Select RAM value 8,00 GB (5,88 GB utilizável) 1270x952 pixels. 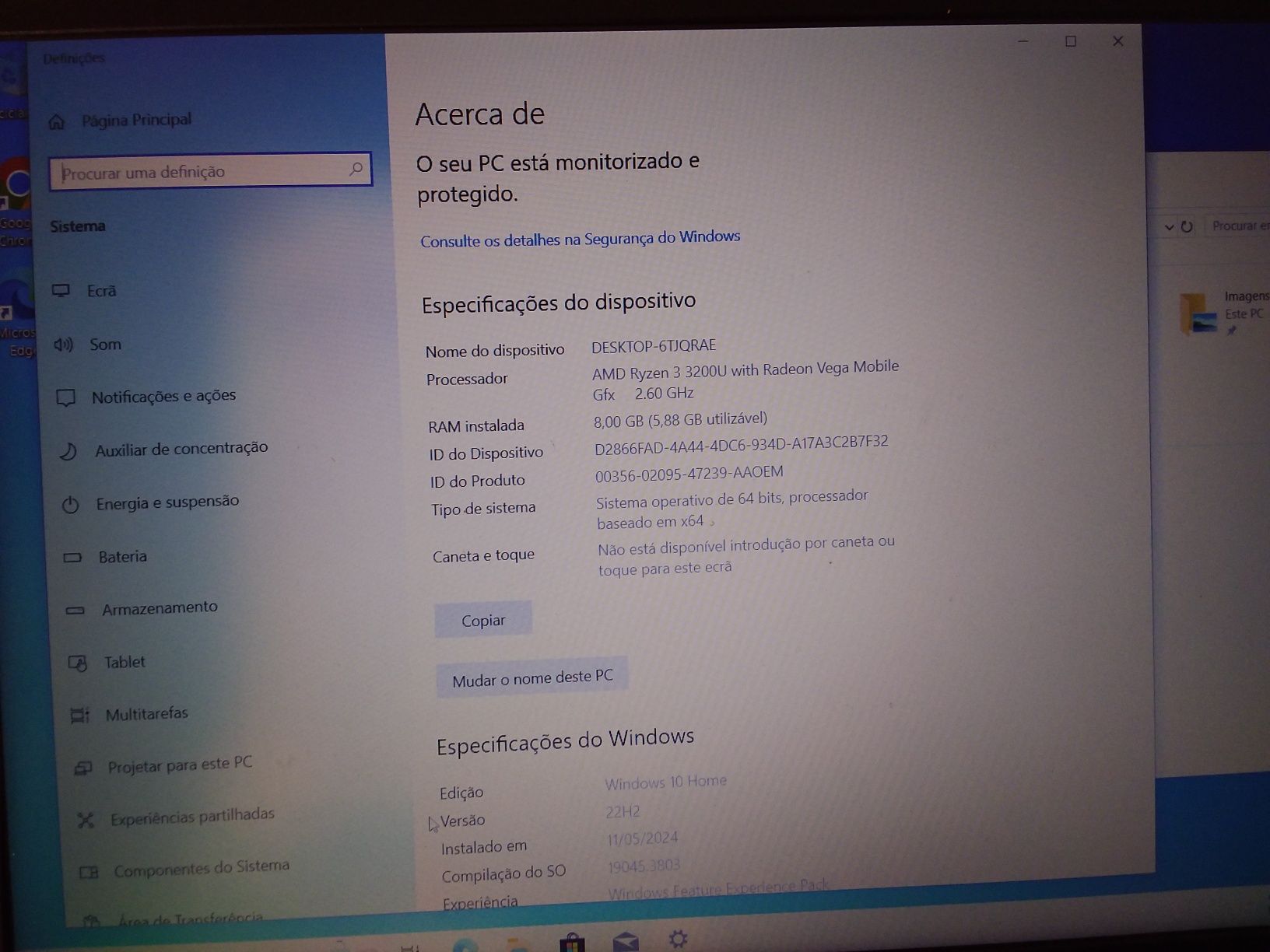(x=680, y=420)
